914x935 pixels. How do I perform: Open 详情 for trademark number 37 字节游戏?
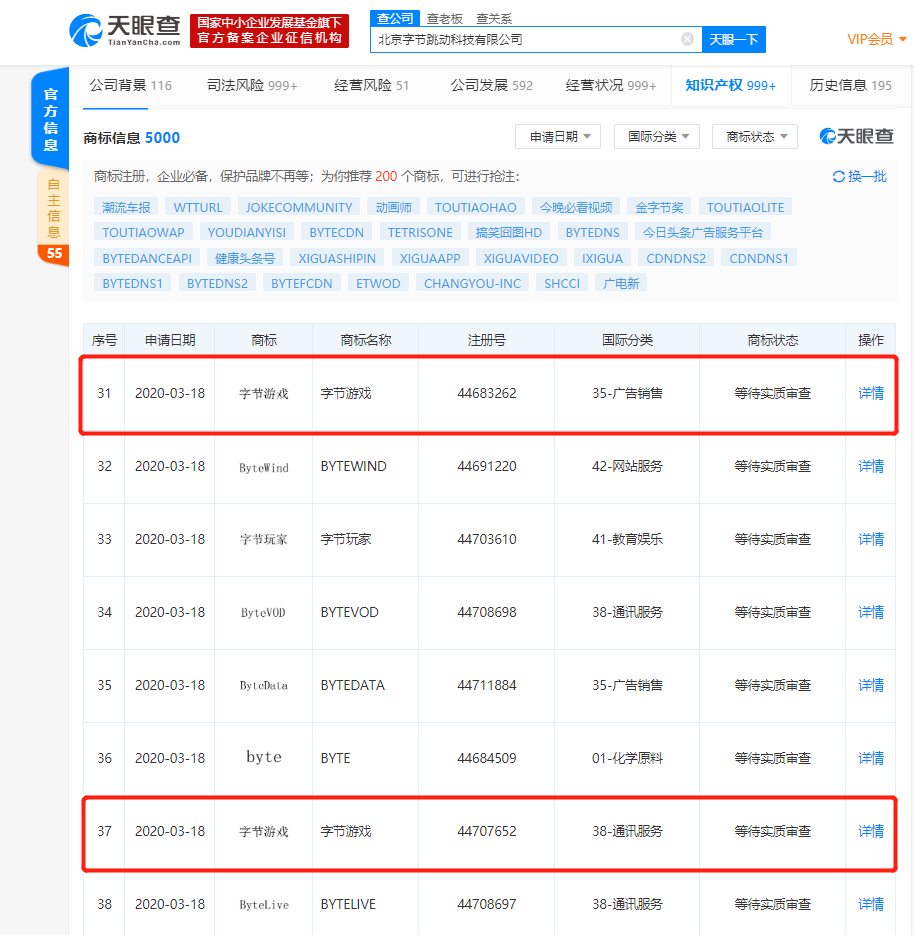tap(869, 832)
